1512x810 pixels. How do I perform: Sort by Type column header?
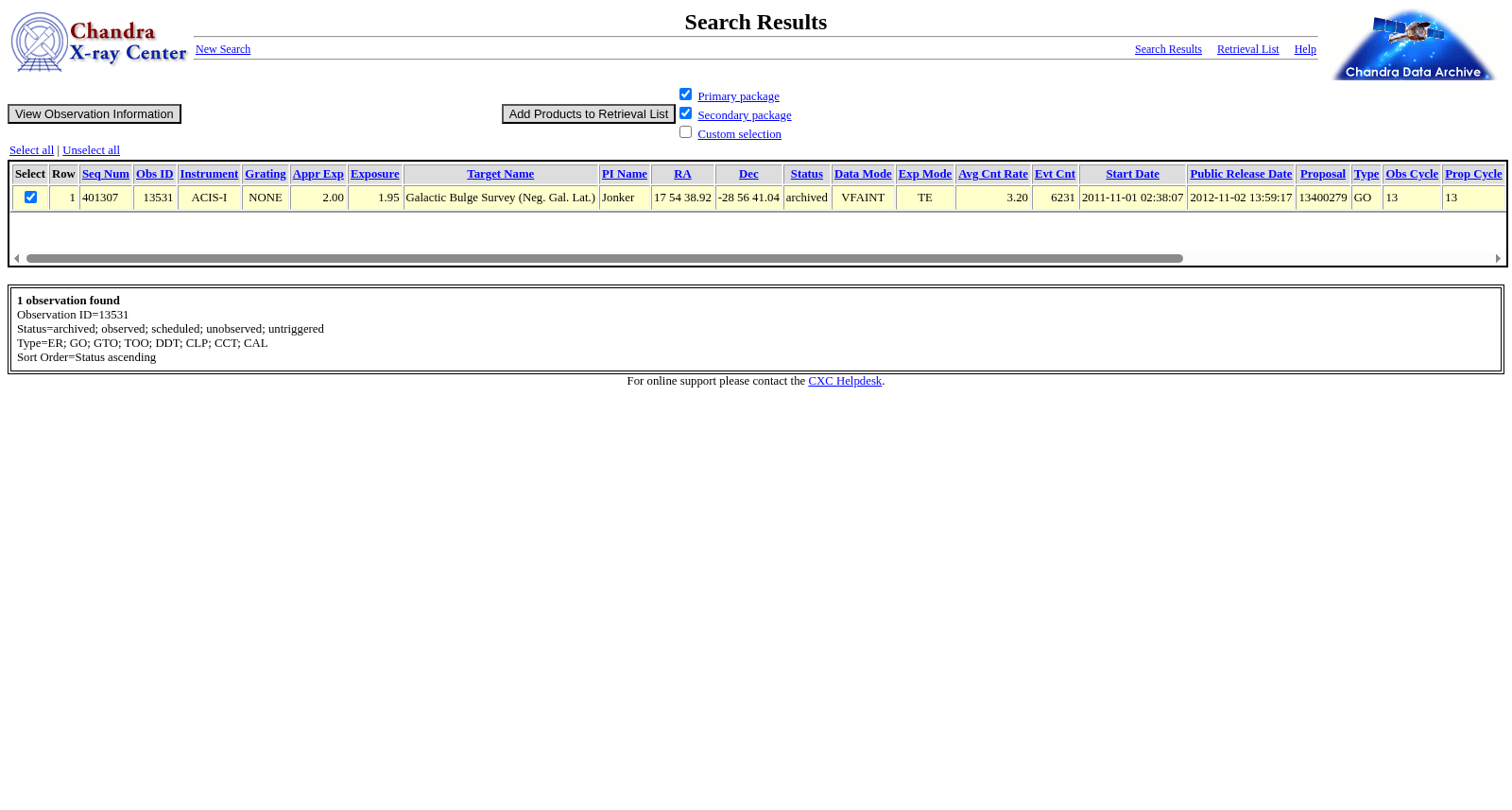click(1366, 174)
